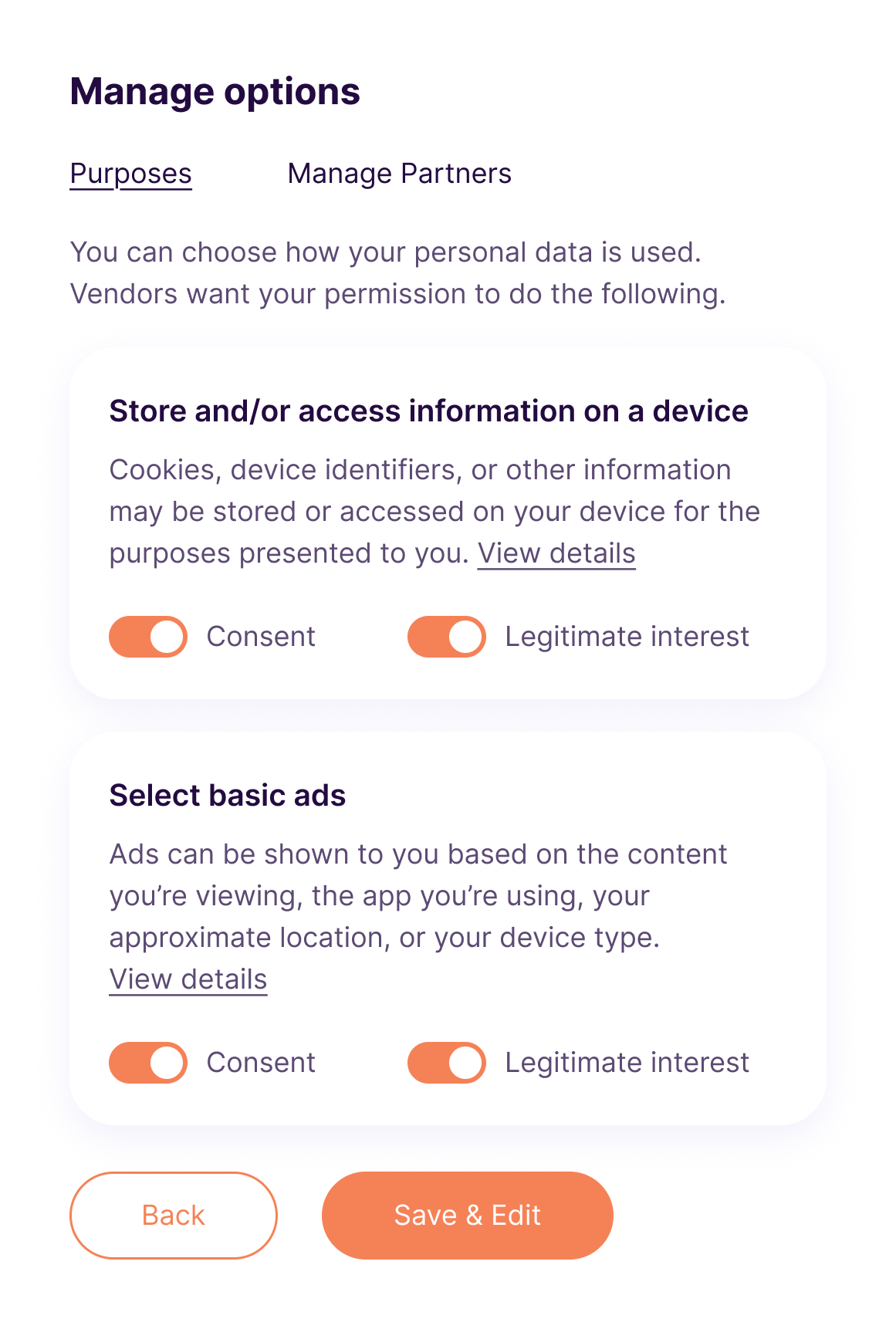Open View details for Select basic ads
Image resolution: width=896 pixels, height=1329 pixels.
[x=188, y=979]
